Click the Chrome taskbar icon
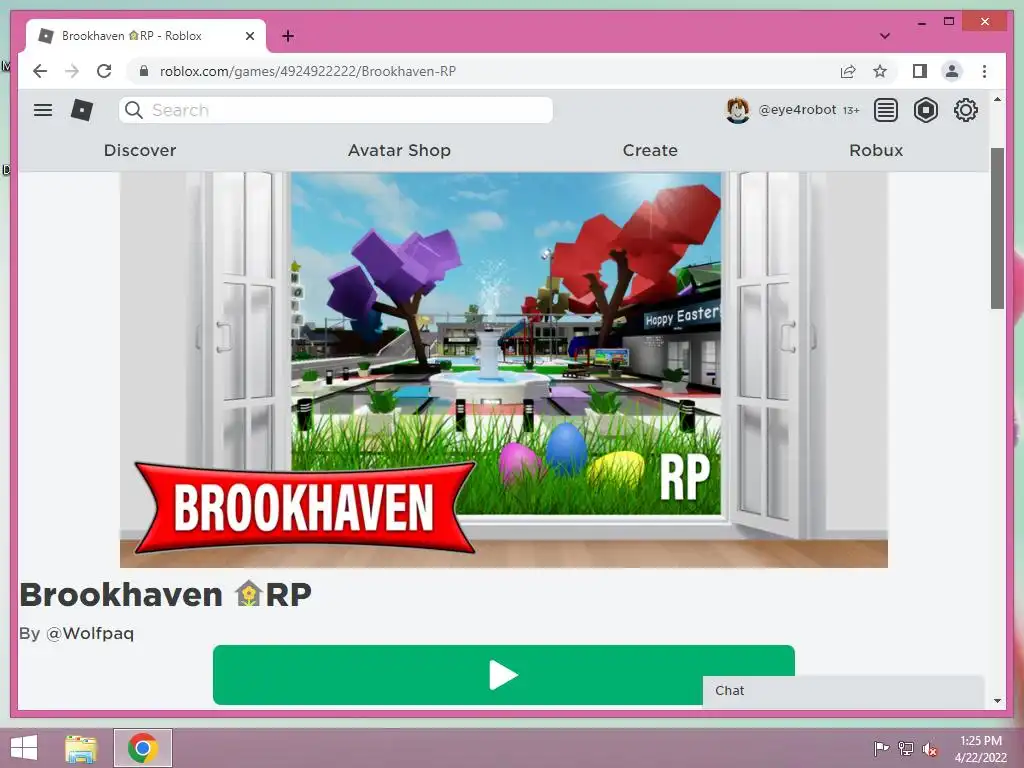Screen dimensions: 1024x768 tap(143, 748)
